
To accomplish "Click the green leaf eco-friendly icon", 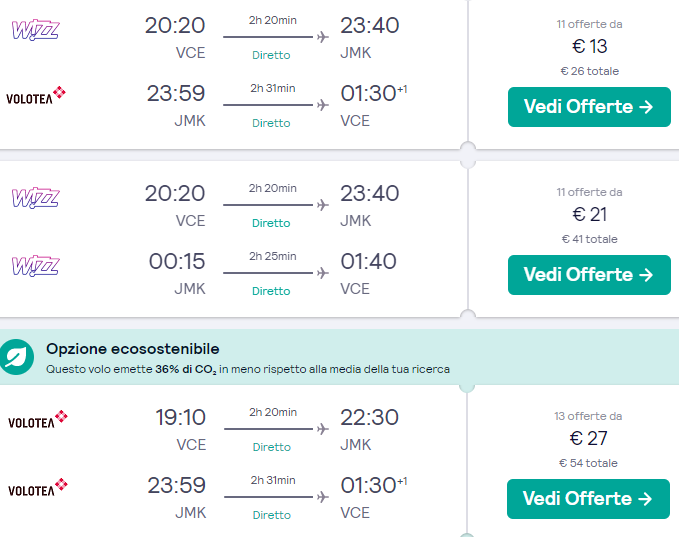I will point(17,357).
